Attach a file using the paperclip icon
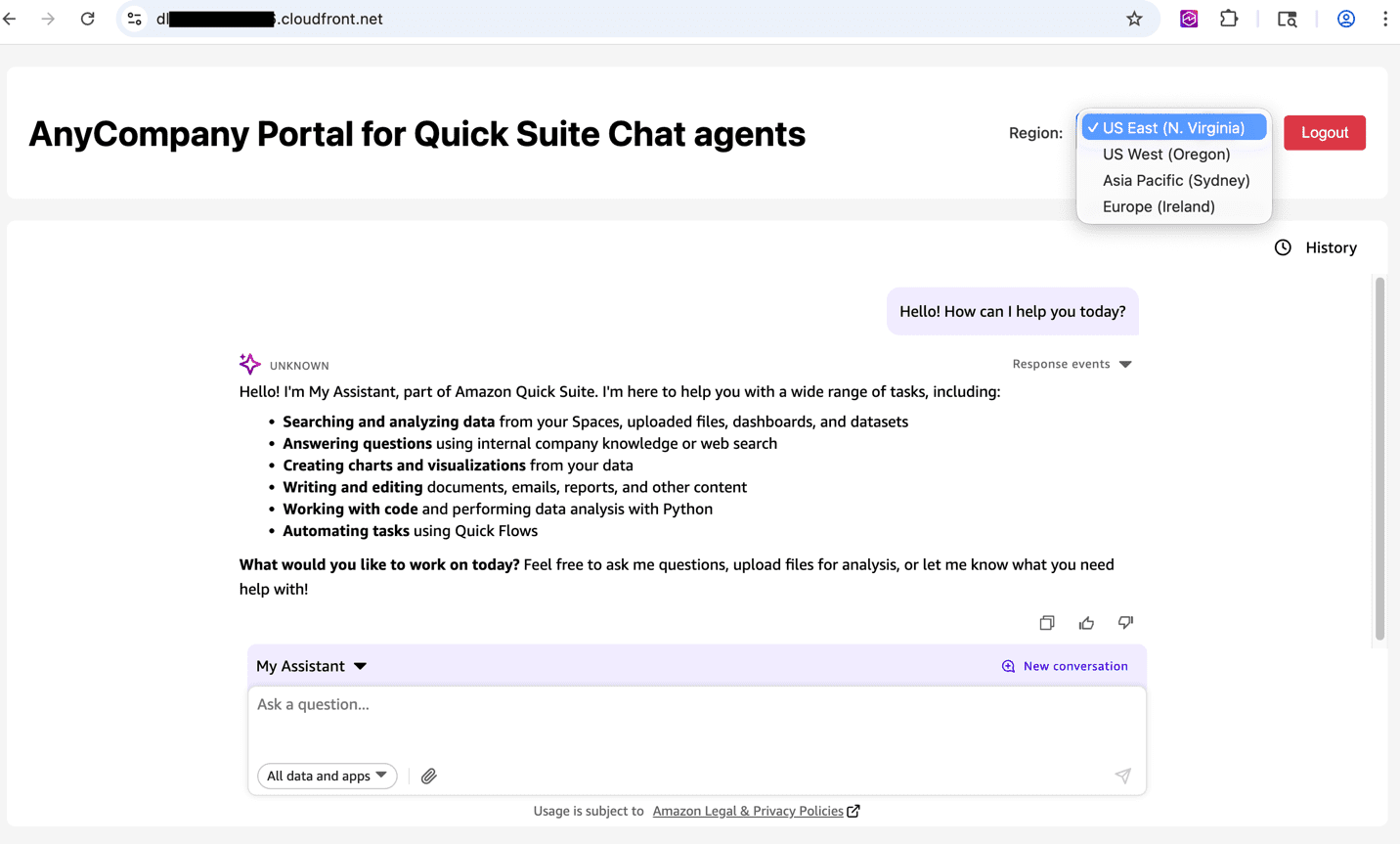1400x844 pixels. [x=428, y=777]
